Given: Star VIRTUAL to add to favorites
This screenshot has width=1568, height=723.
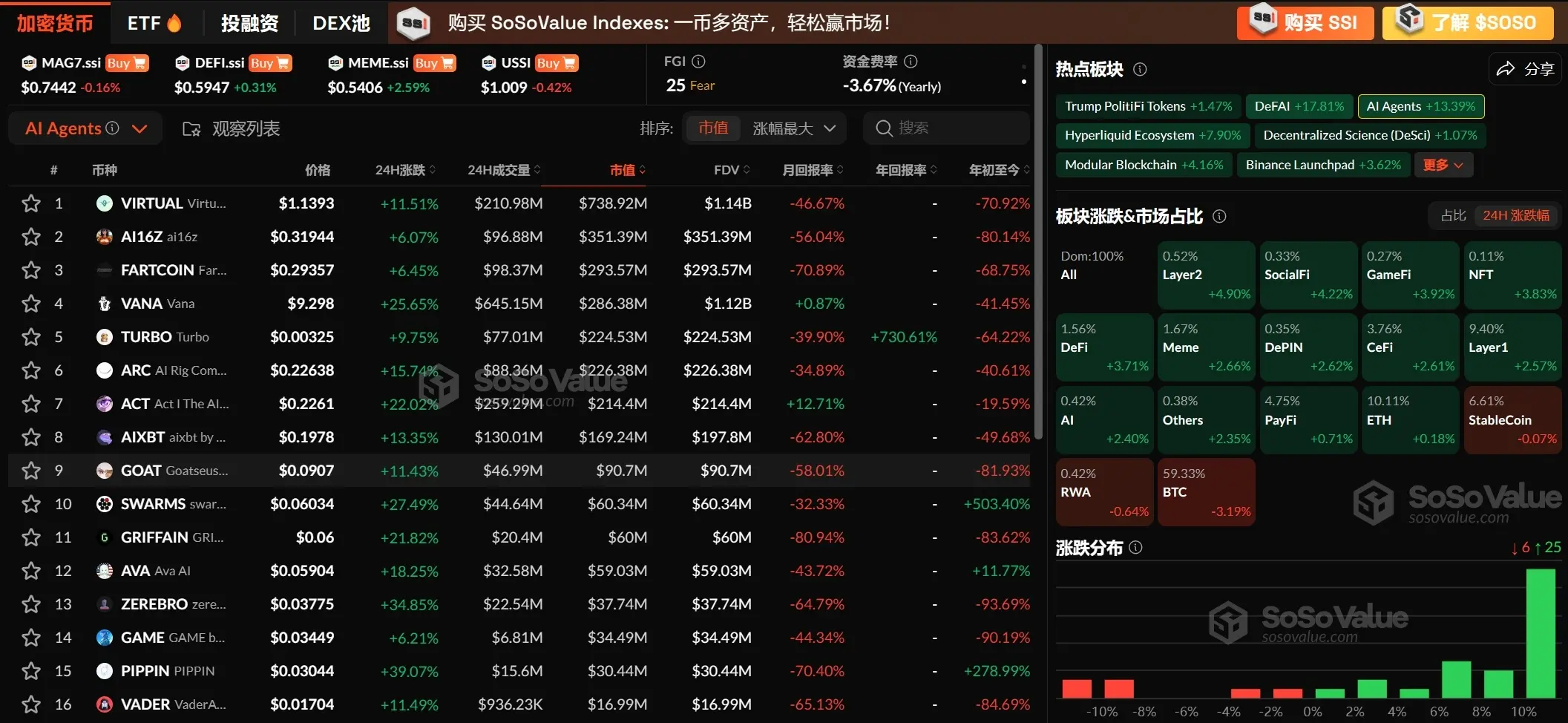Looking at the screenshot, I should click(x=30, y=203).
